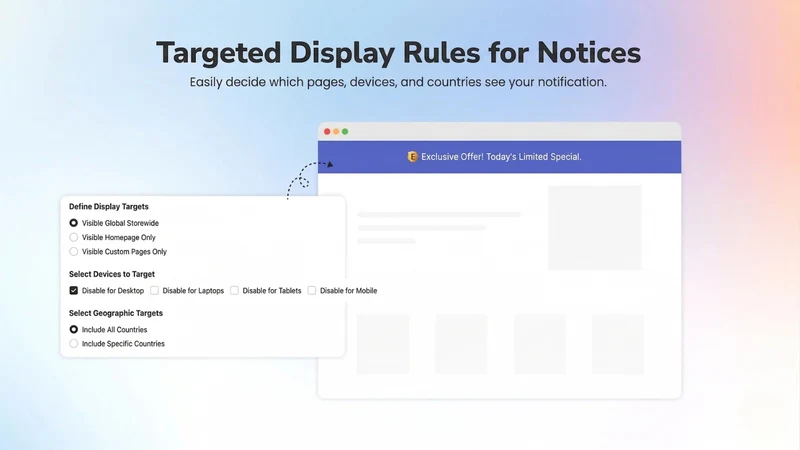
Task: Click the Exclusive Offer banner text
Action: (x=501, y=157)
